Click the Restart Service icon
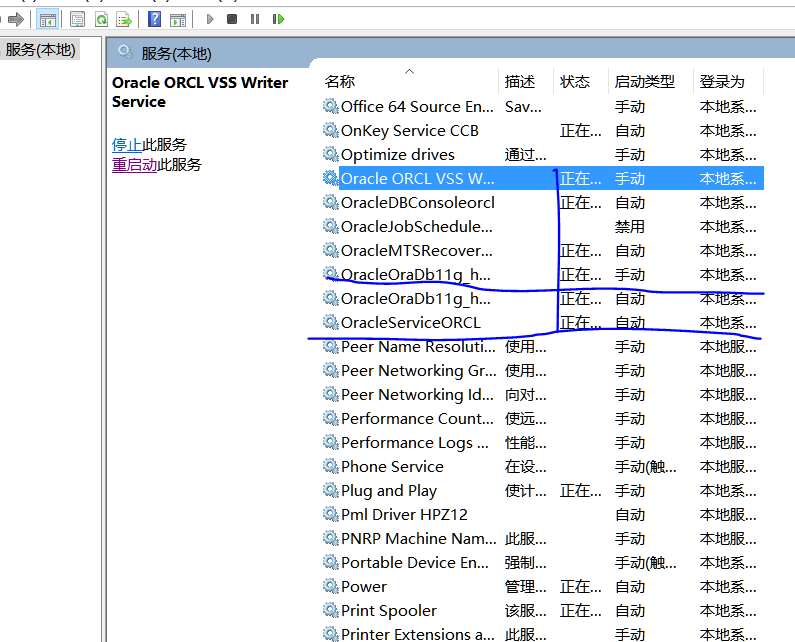Viewport: 795px width, 642px height. coord(278,19)
